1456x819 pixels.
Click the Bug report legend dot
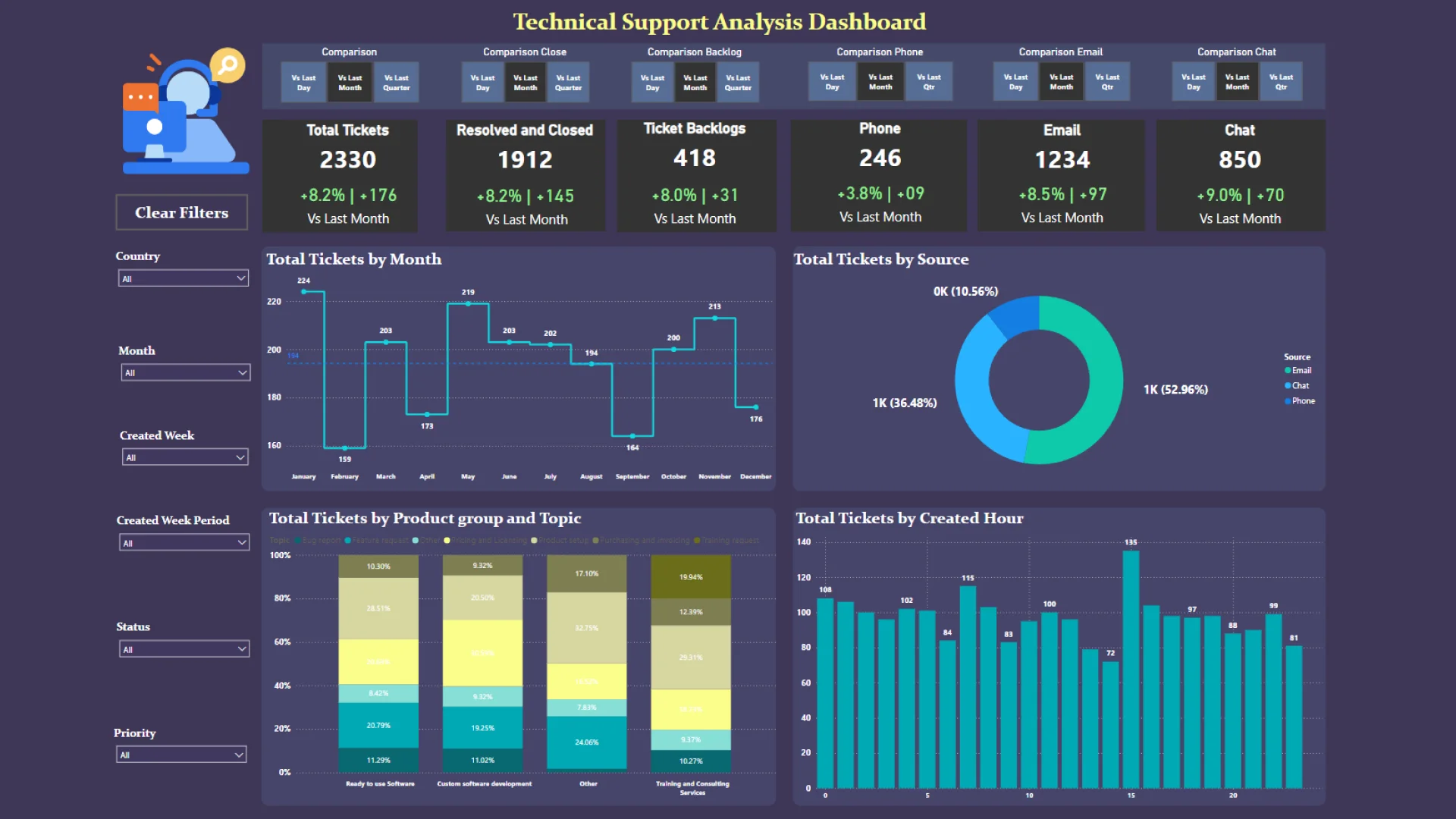(x=297, y=541)
